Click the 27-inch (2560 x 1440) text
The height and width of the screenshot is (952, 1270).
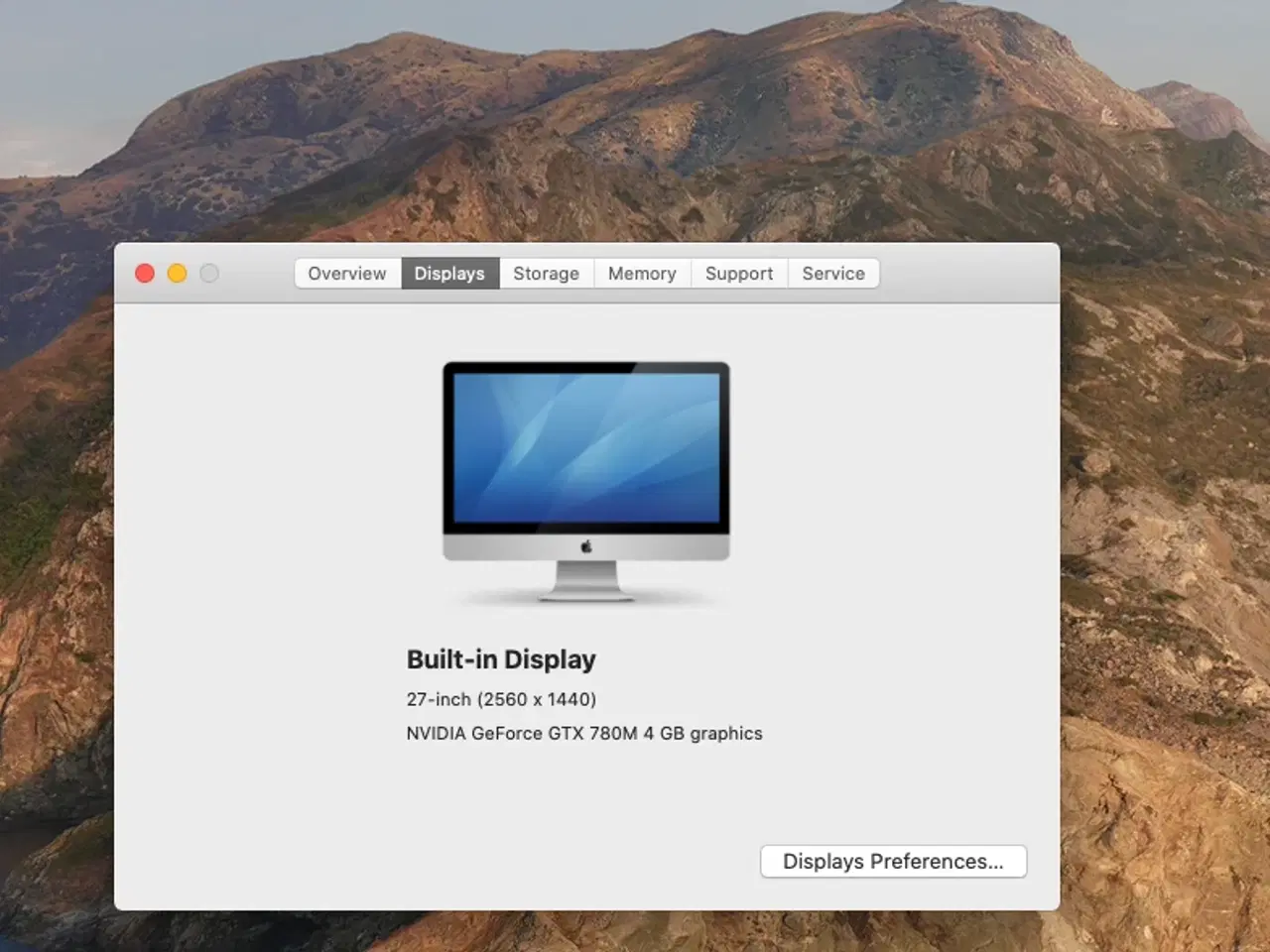(x=500, y=699)
